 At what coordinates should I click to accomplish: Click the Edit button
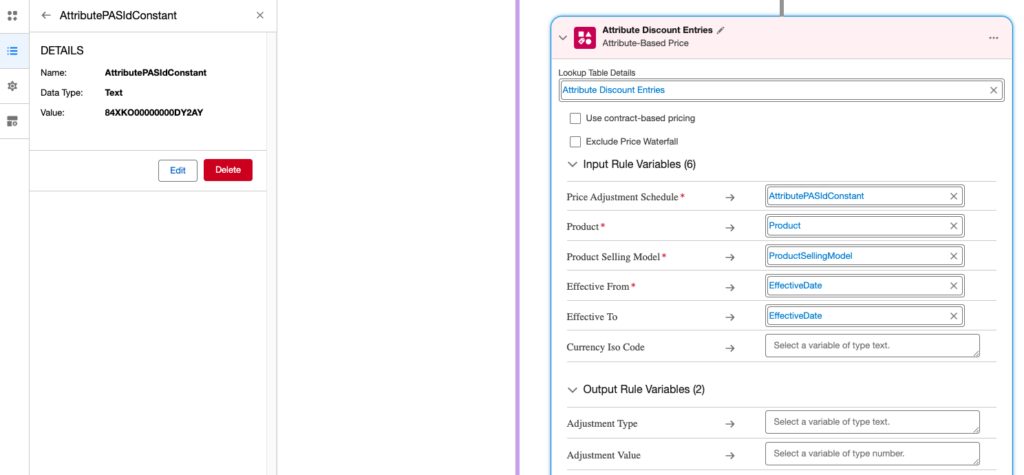[177, 170]
